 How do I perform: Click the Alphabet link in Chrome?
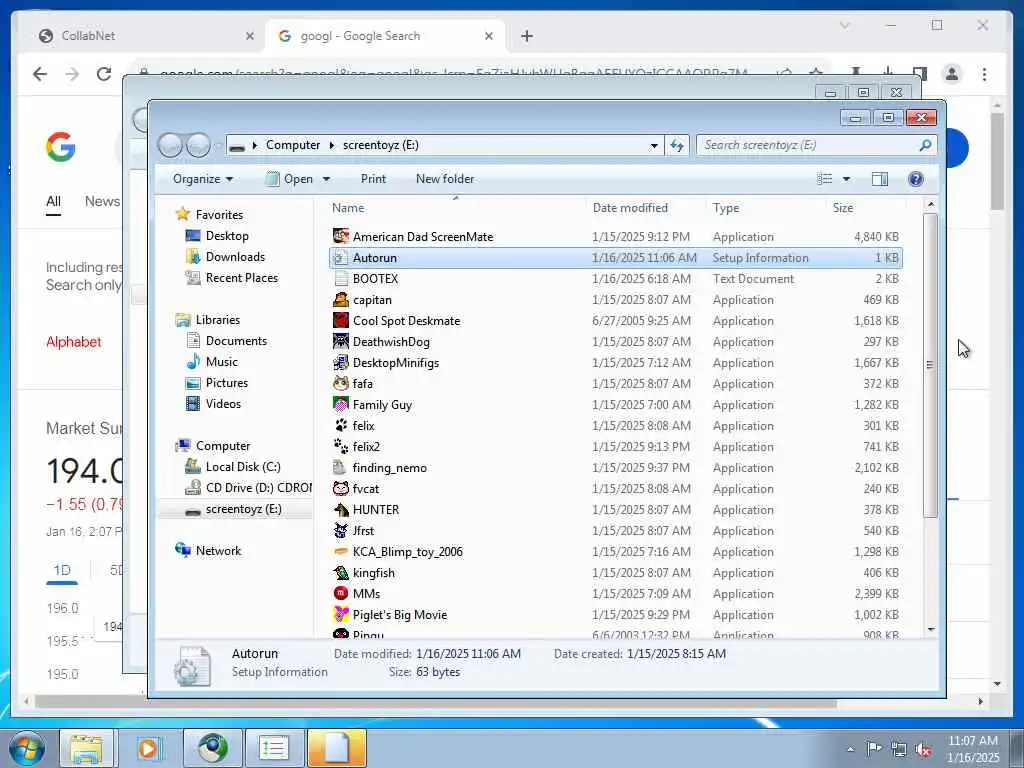click(x=74, y=342)
